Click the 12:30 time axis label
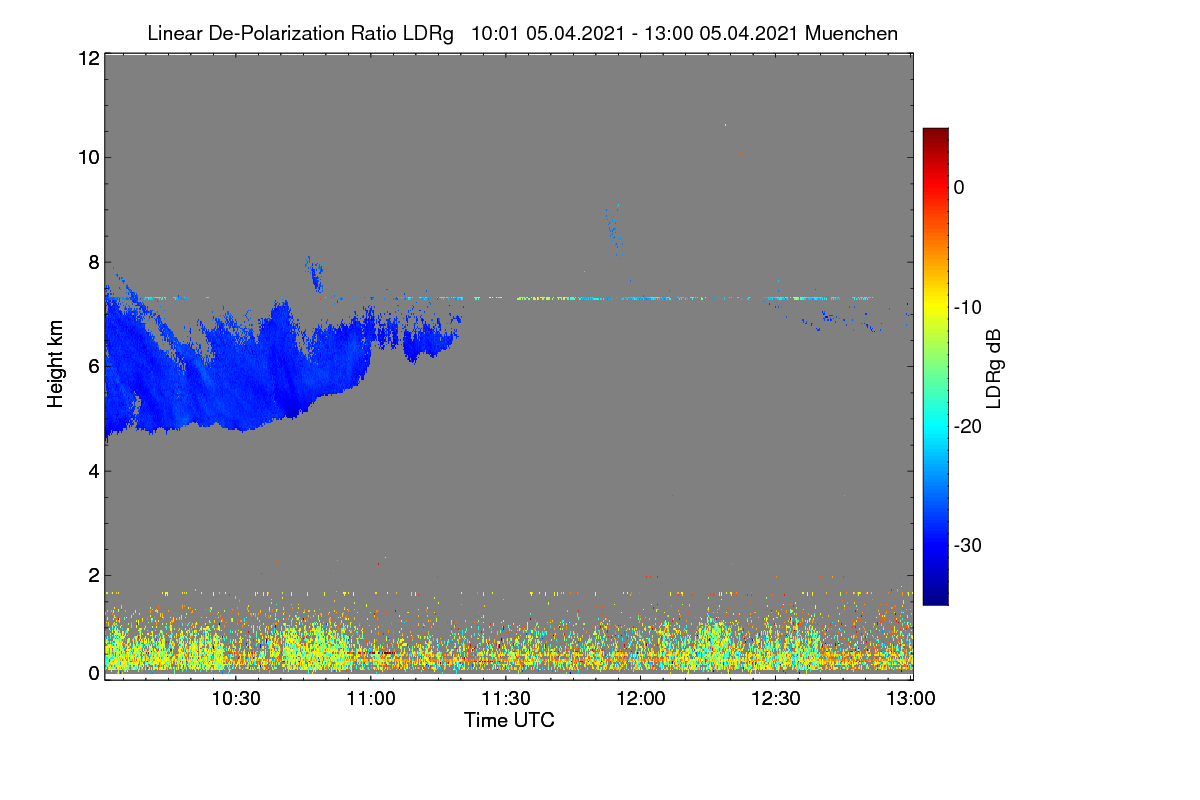The image size is (1200, 800). (x=776, y=699)
